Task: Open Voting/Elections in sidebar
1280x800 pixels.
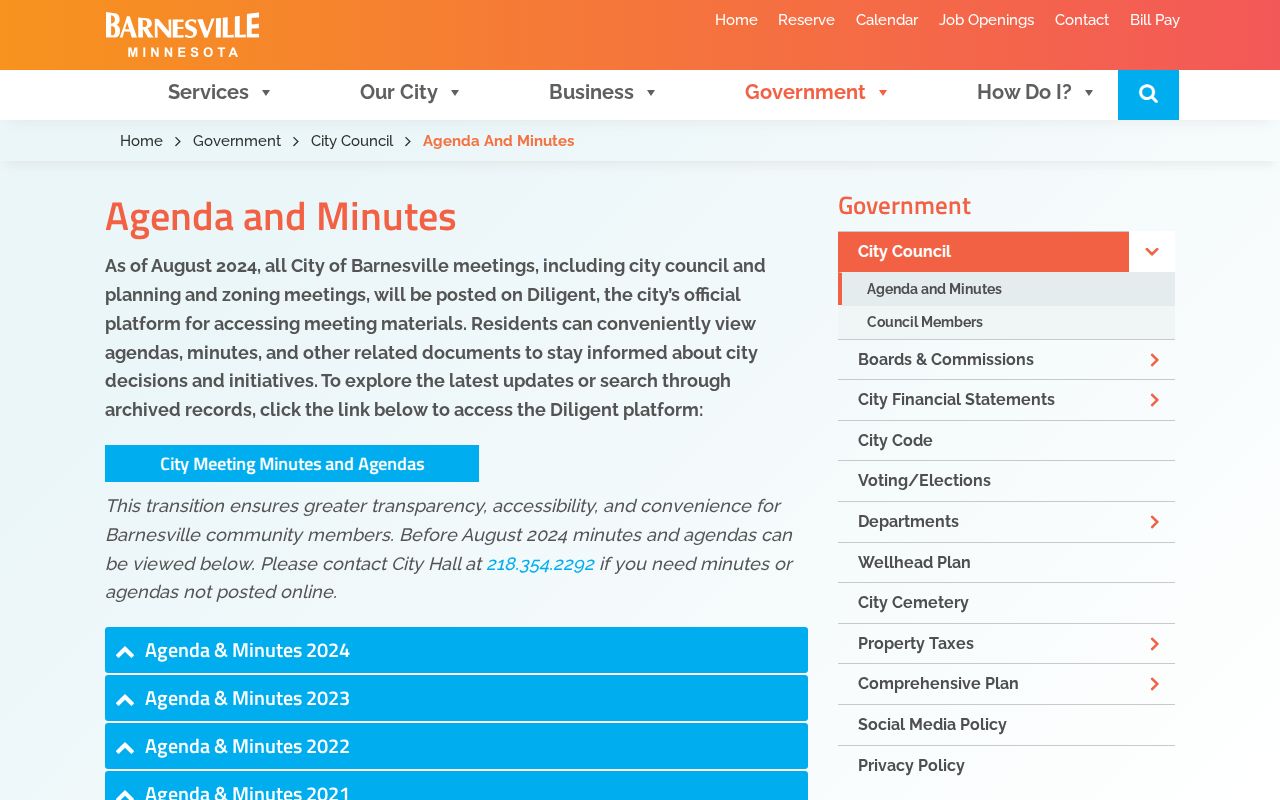Action: (x=1006, y=481)
